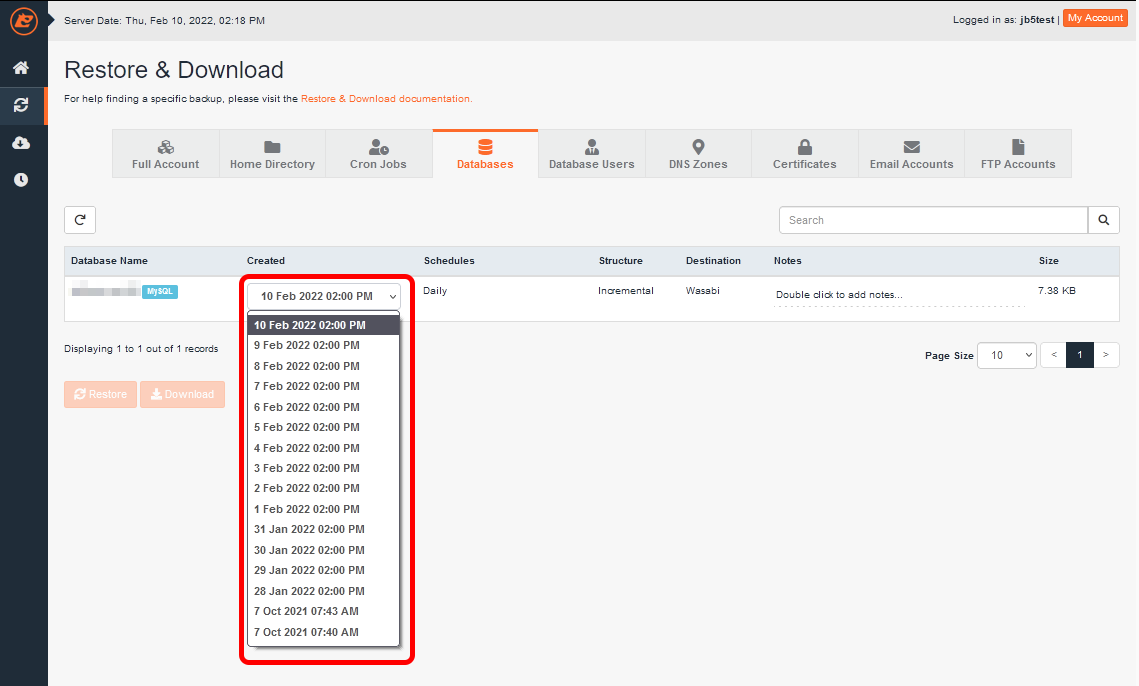1139x686 pixels.
Task: Click the Search input field
Action: 933,220
